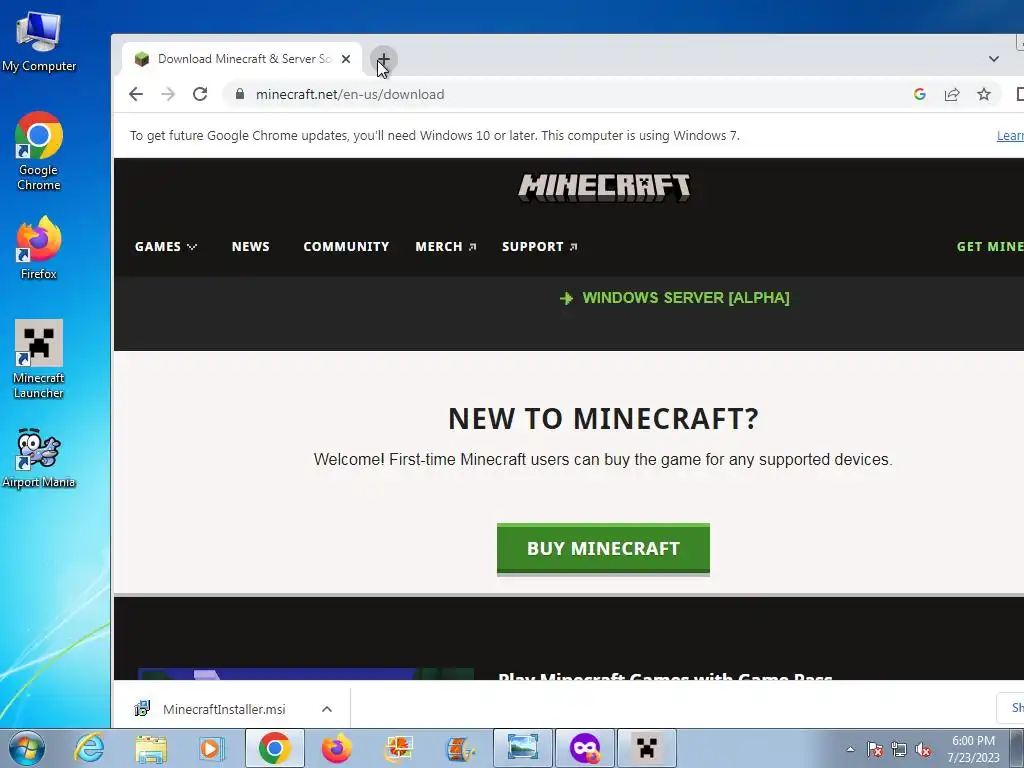Viewport: 1024px width, 768px height.
Task: Select the Firefox desktop shortcut
Action: pyautogui.click(x=39, y=248)
